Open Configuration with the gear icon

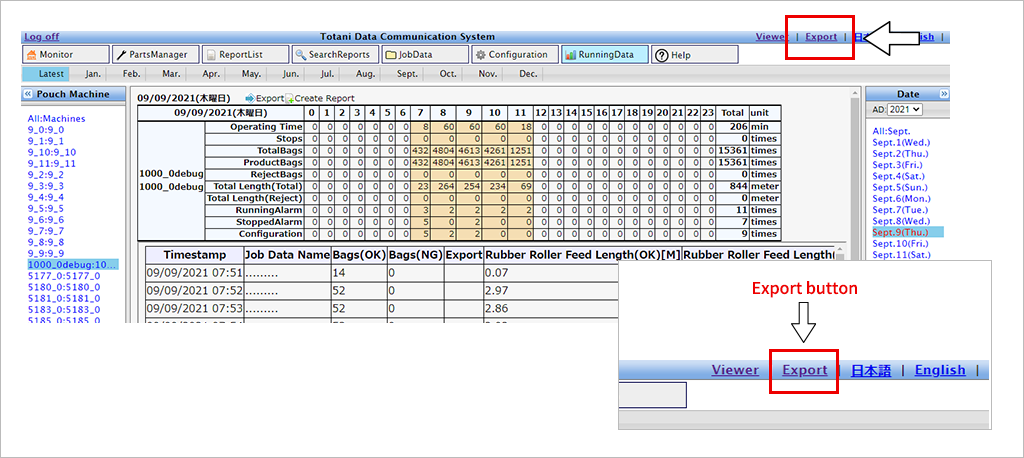pos(512,55)
